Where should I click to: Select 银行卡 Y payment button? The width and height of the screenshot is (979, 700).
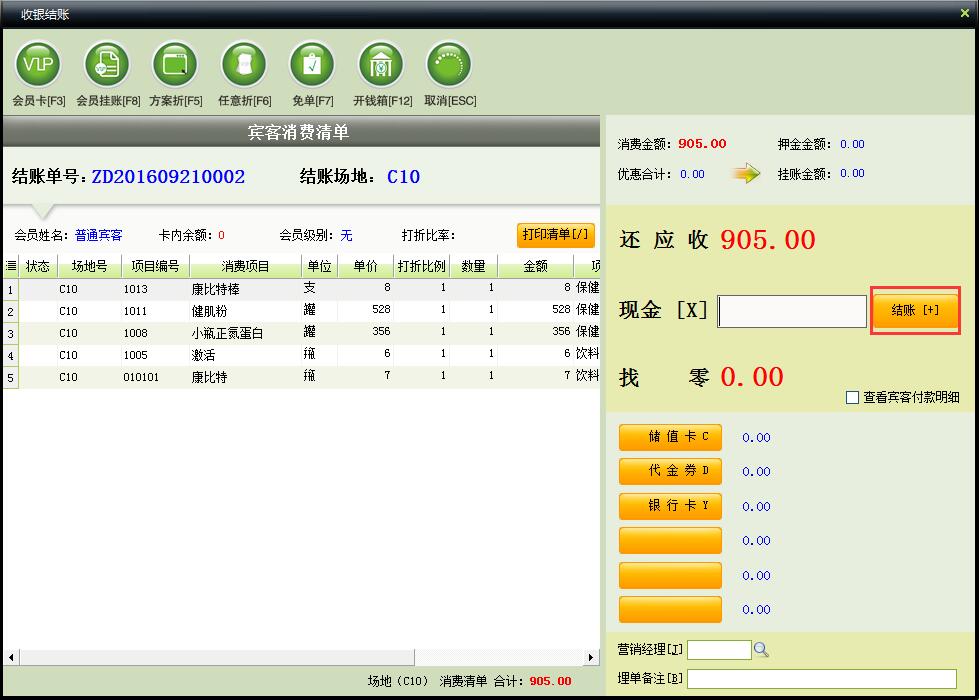(671, 506)
